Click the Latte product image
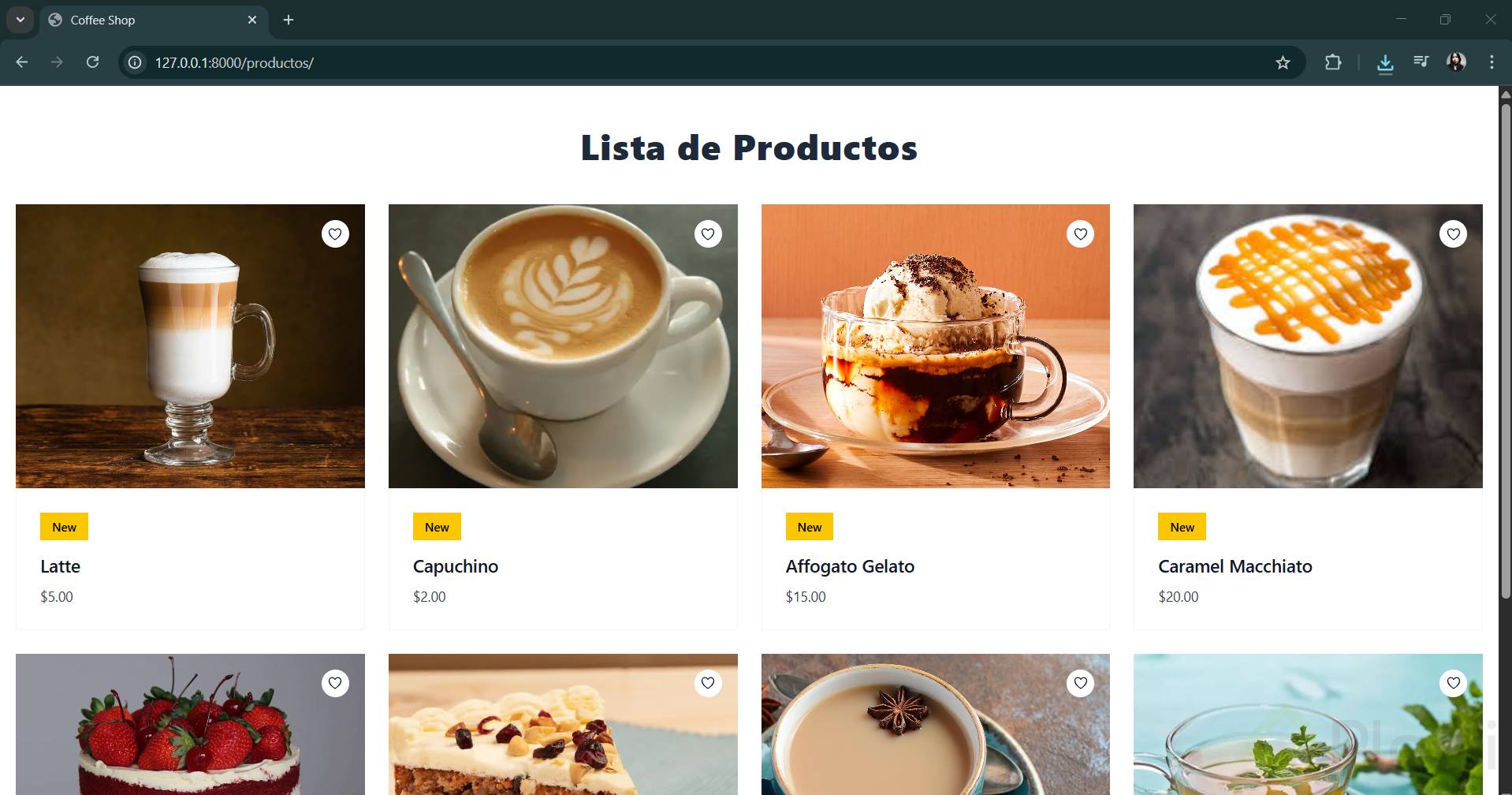 pos(190,346)
